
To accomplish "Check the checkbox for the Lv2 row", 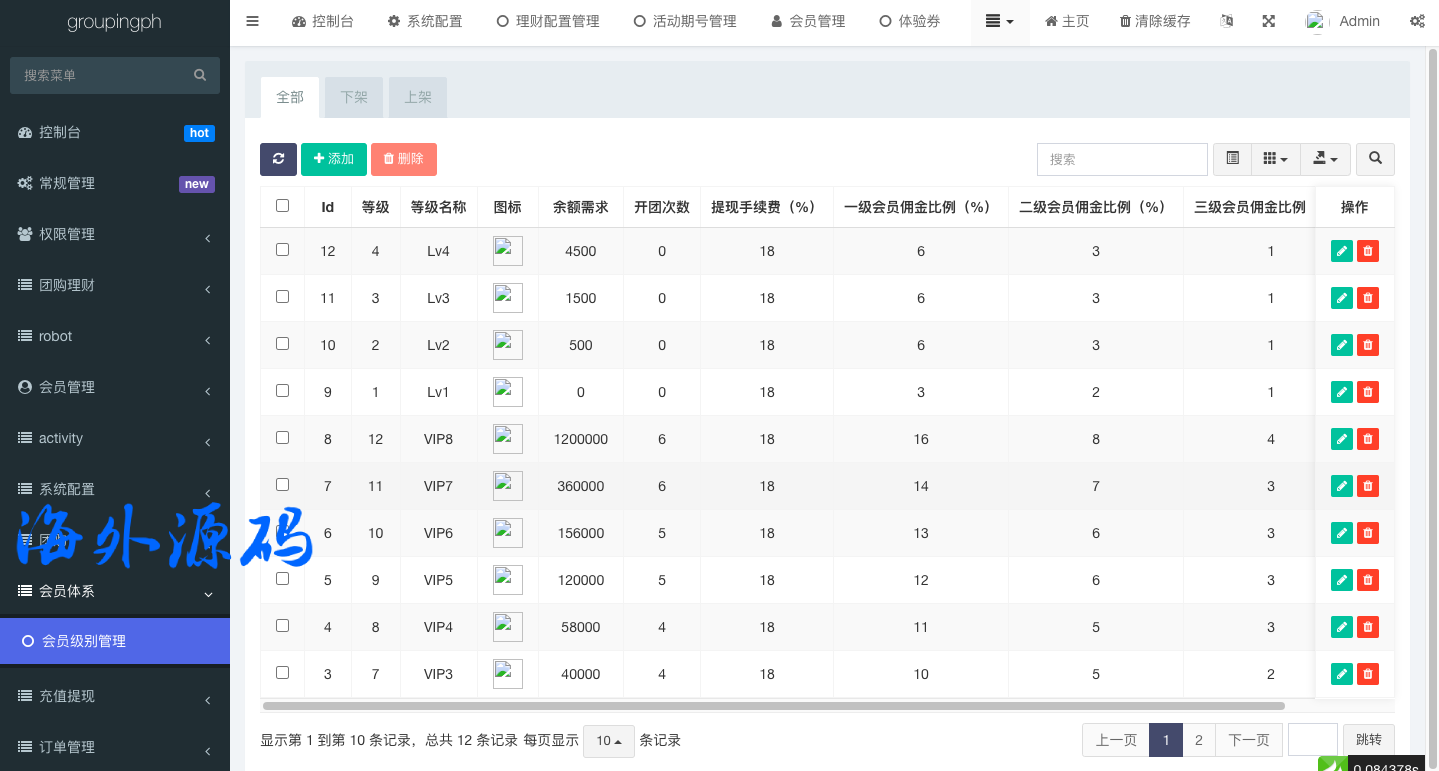I will coord(282,344).
